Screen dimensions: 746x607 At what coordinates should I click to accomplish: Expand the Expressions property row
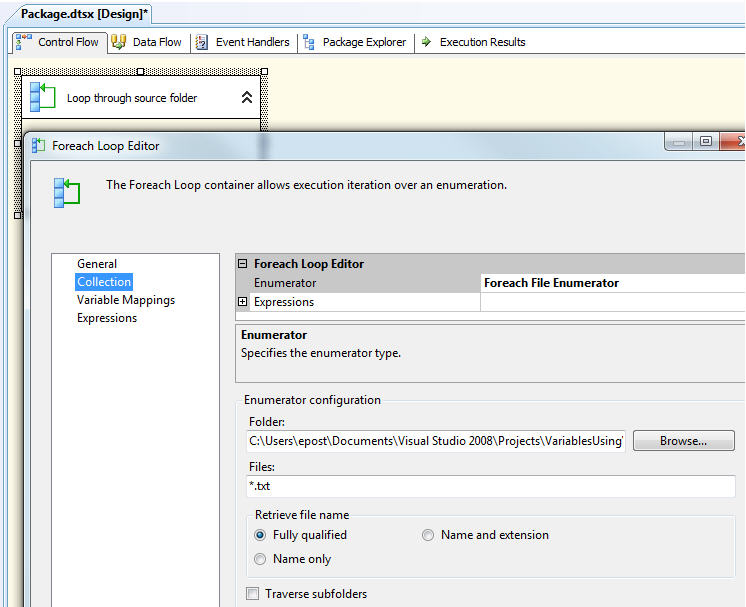tap(243, 302)
